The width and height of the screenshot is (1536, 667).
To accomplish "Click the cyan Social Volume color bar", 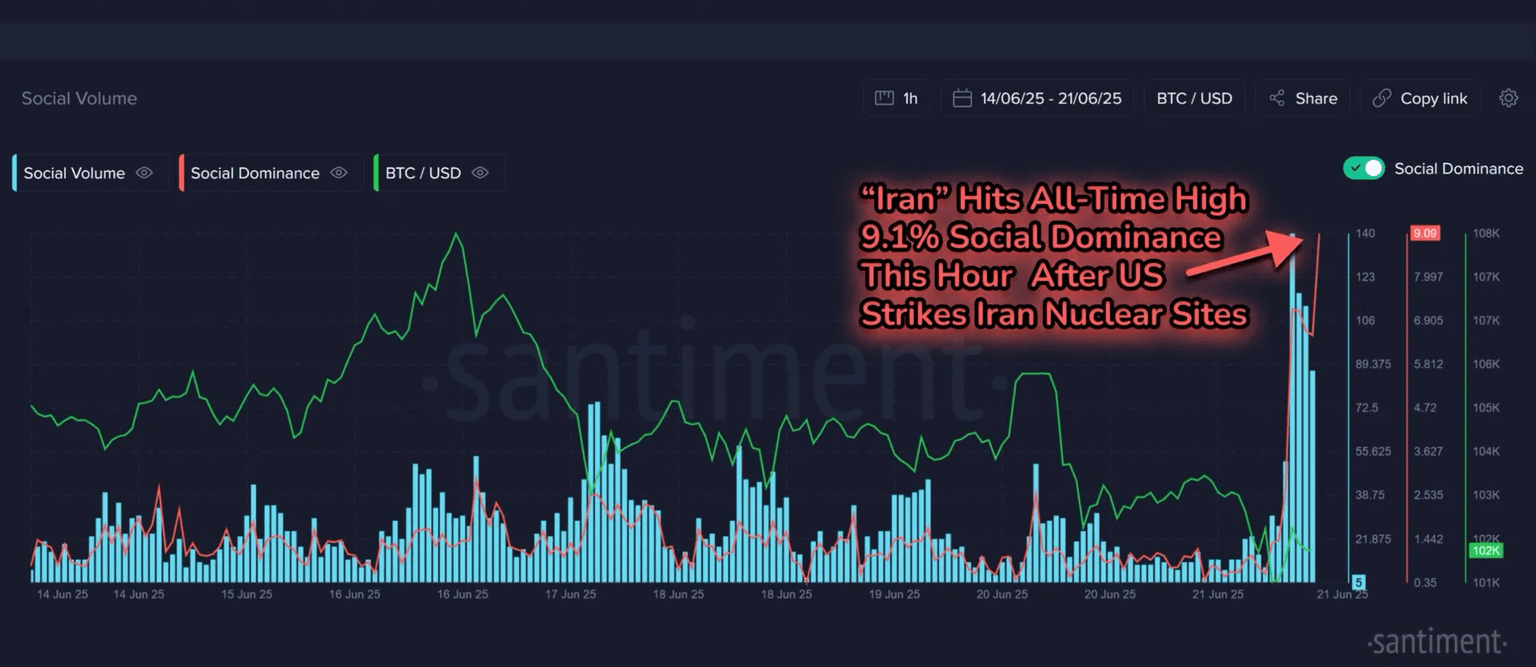I will 15,173.
